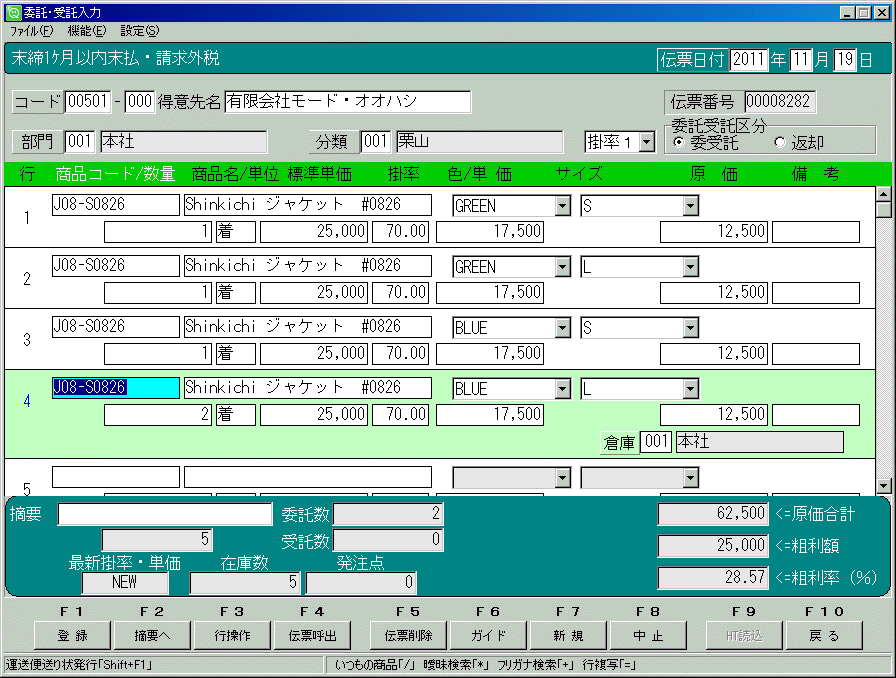Screen dimensions: 896x678
Task: Click the 得意先名 field 有限会社モード・オオハシ
Action: pyautogui.click(x=347, y=102)
